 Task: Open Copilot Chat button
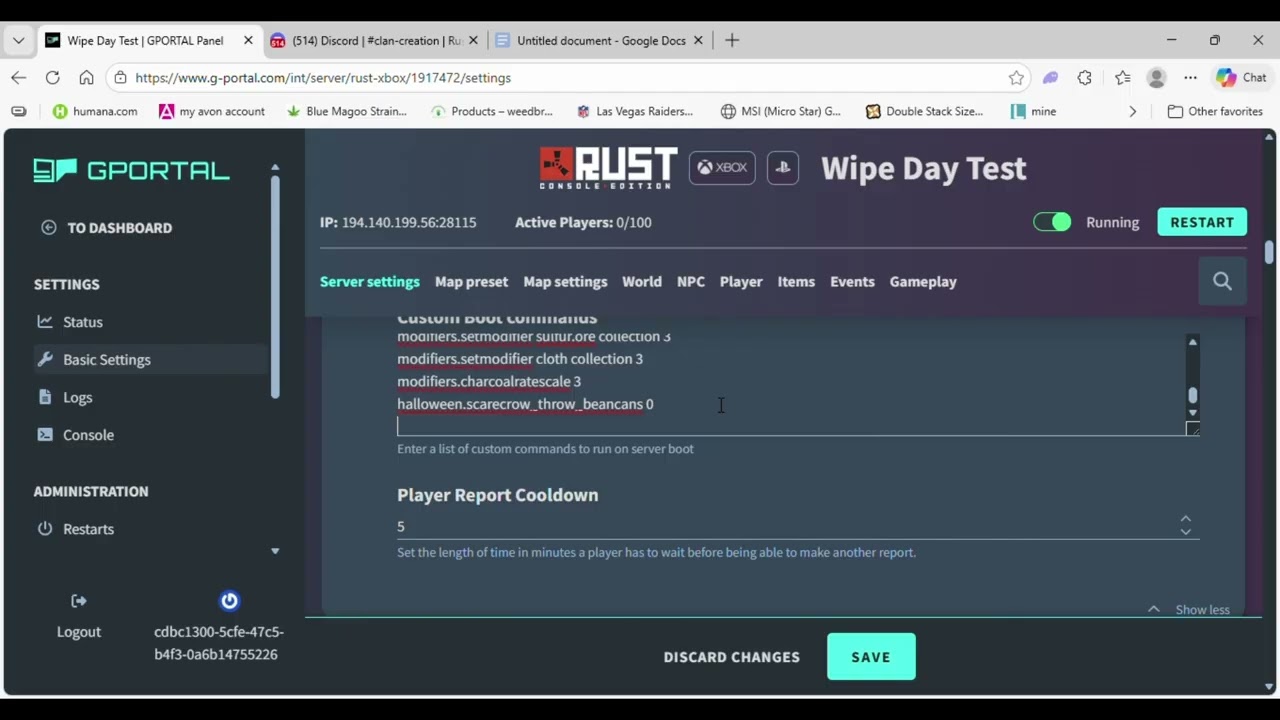point(1241,78)
